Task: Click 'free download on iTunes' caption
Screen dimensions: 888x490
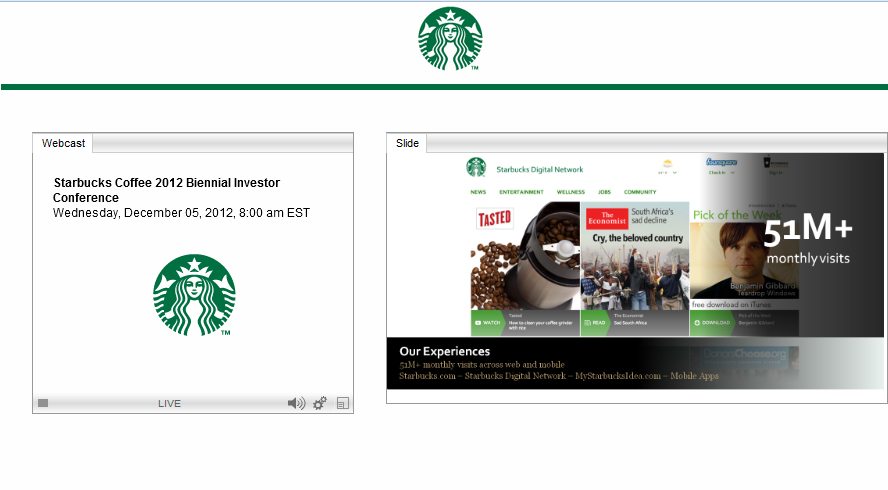Action: tap(731, 305)
